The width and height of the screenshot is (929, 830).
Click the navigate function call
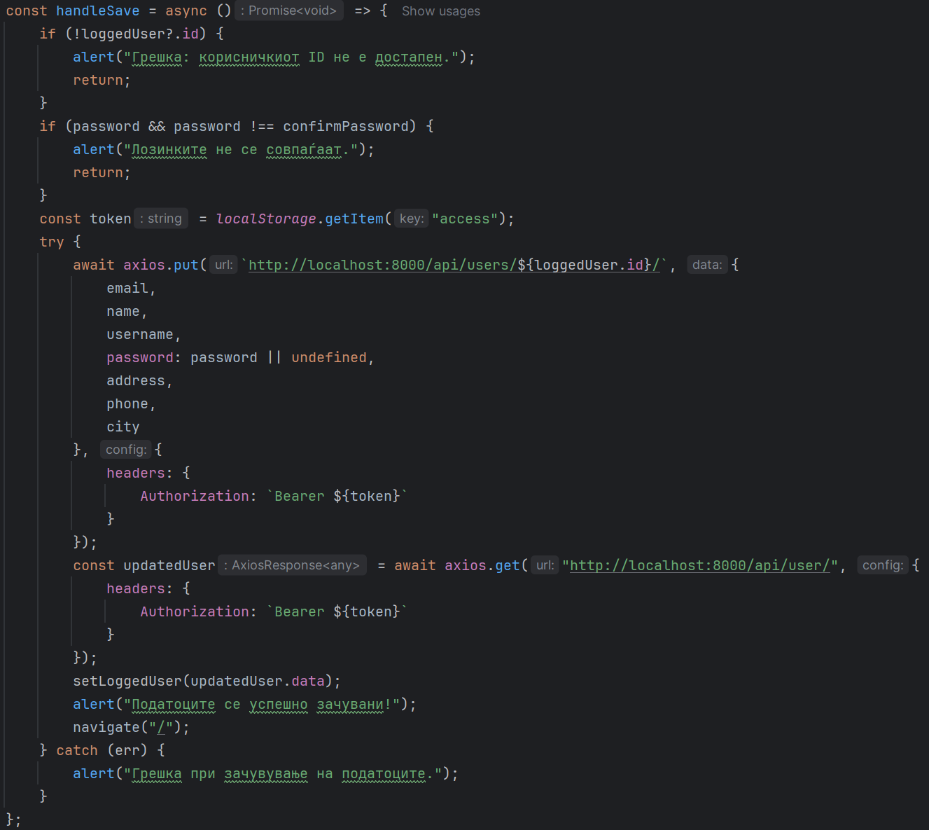[106, 727]
